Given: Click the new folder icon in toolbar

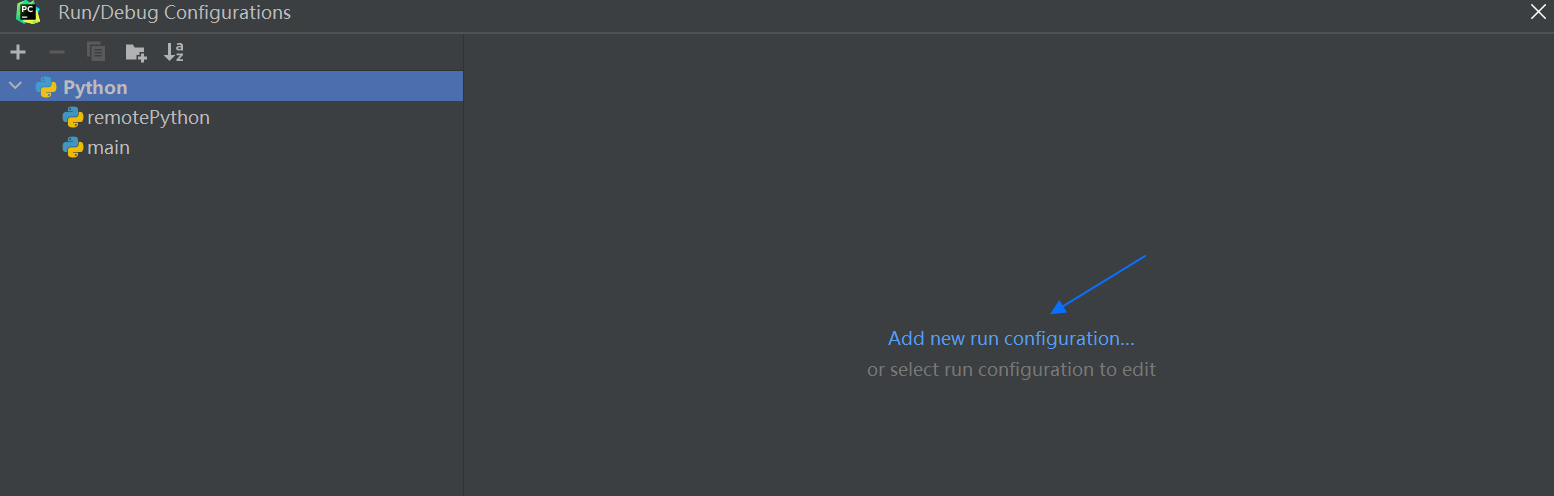Looking at the screenshot, I should (x=136, y=52).
